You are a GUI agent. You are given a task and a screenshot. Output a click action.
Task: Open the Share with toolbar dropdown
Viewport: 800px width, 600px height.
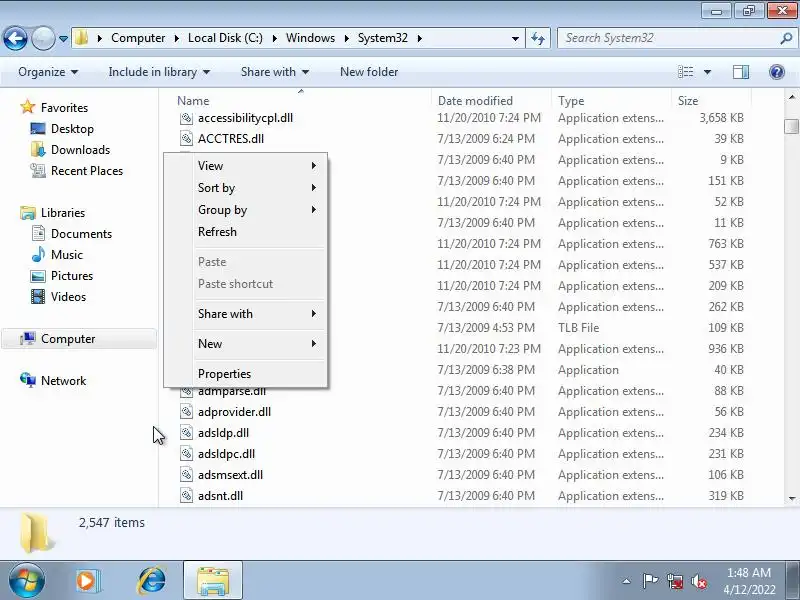[274, 72]
